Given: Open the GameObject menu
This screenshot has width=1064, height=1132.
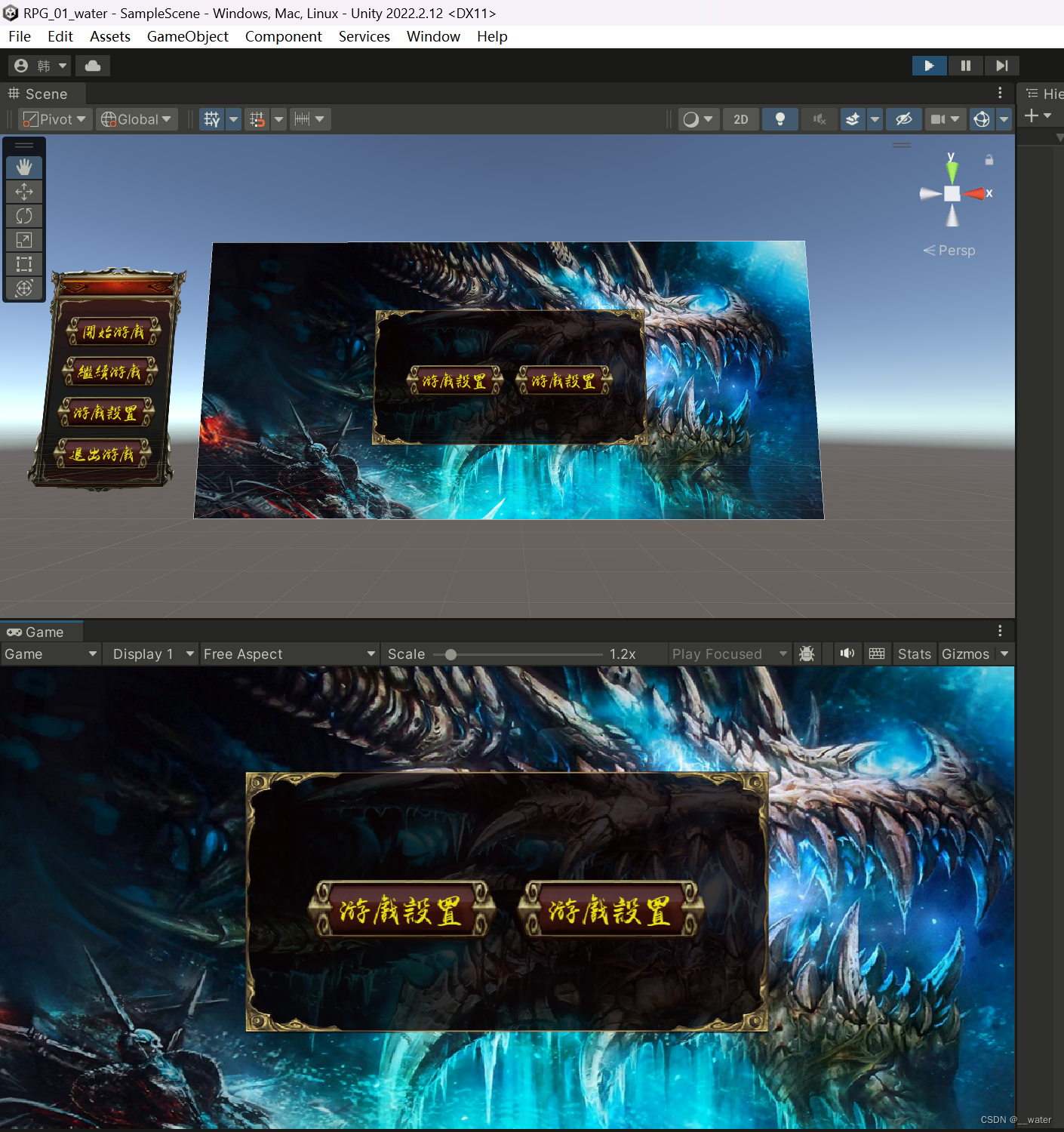Looking at the screenshot, I should click(x=188, y=36).
